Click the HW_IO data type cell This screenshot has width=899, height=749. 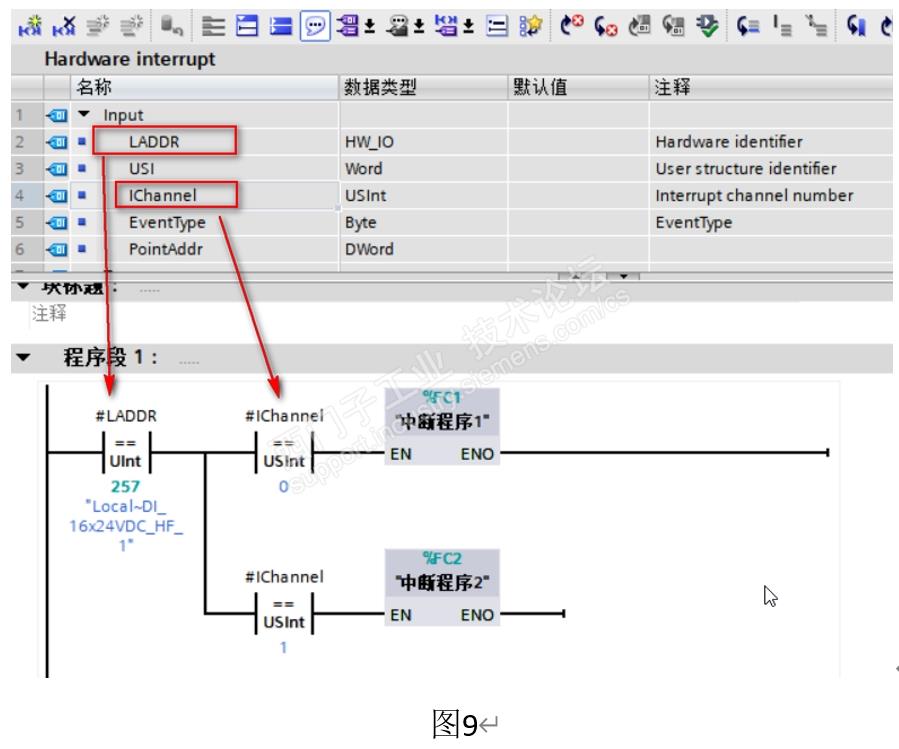pos(423,142)
